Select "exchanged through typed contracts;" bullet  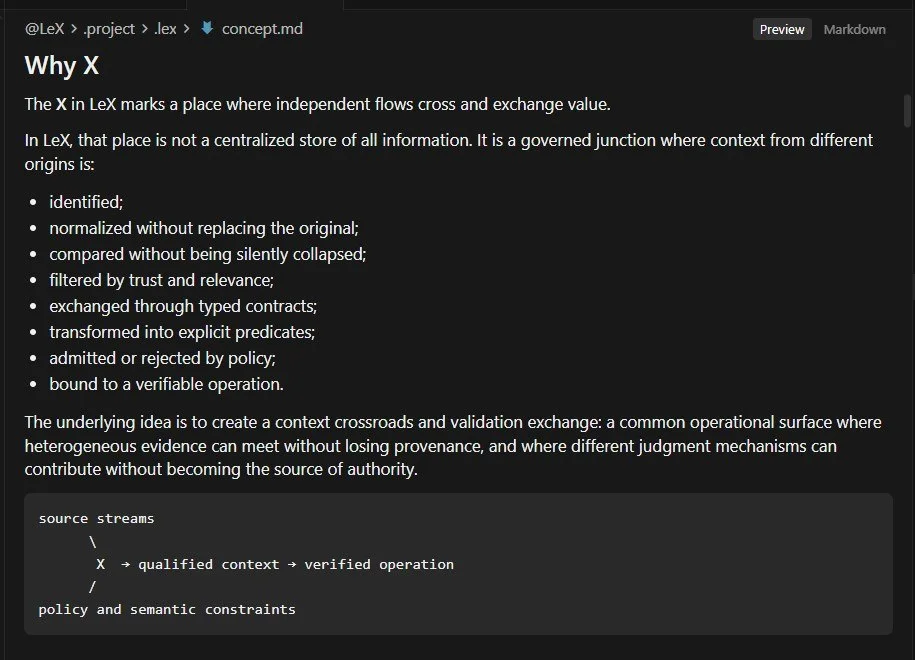(183, 306)
